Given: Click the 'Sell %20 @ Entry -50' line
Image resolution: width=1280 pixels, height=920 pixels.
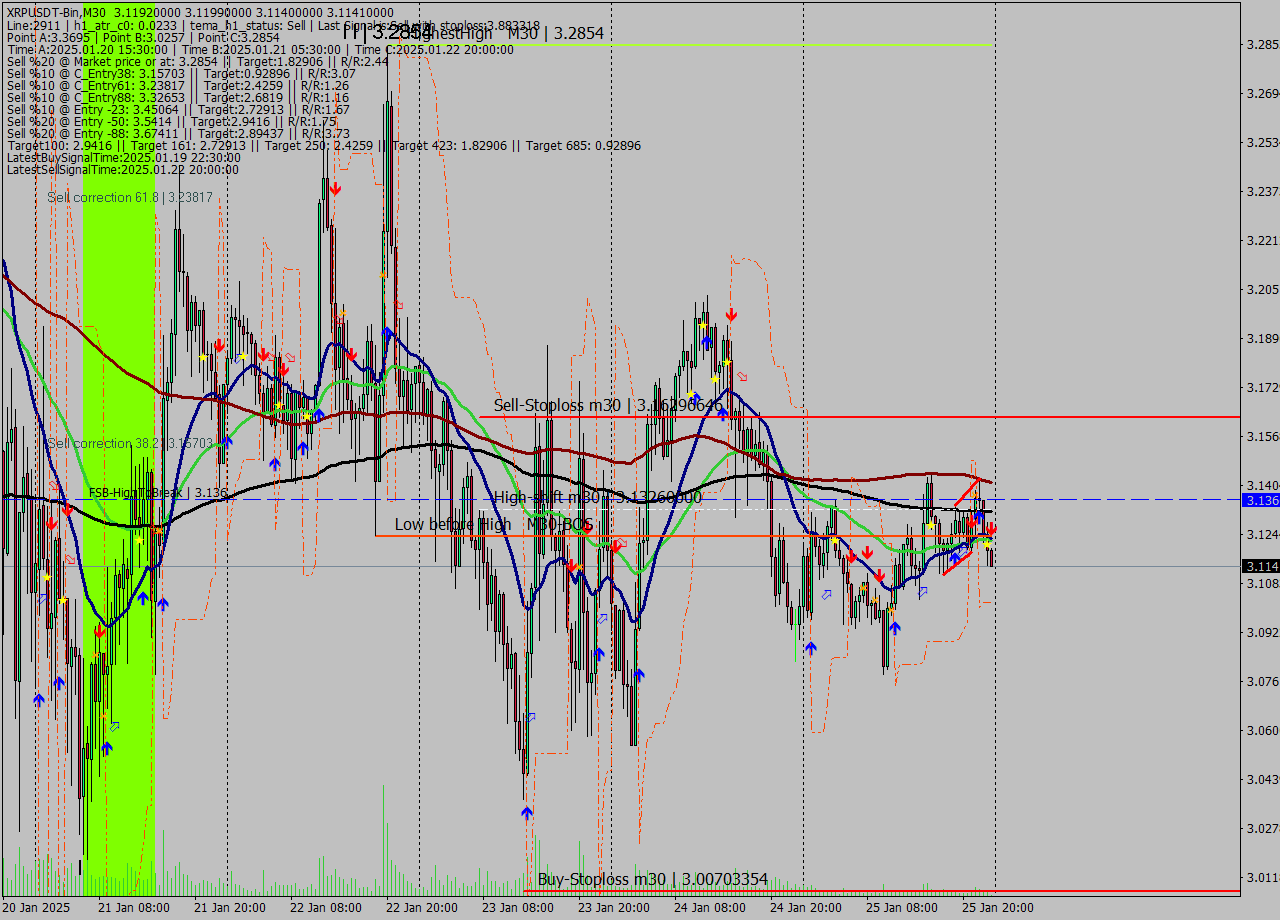Looking at the screenshot, I should 172,121.
